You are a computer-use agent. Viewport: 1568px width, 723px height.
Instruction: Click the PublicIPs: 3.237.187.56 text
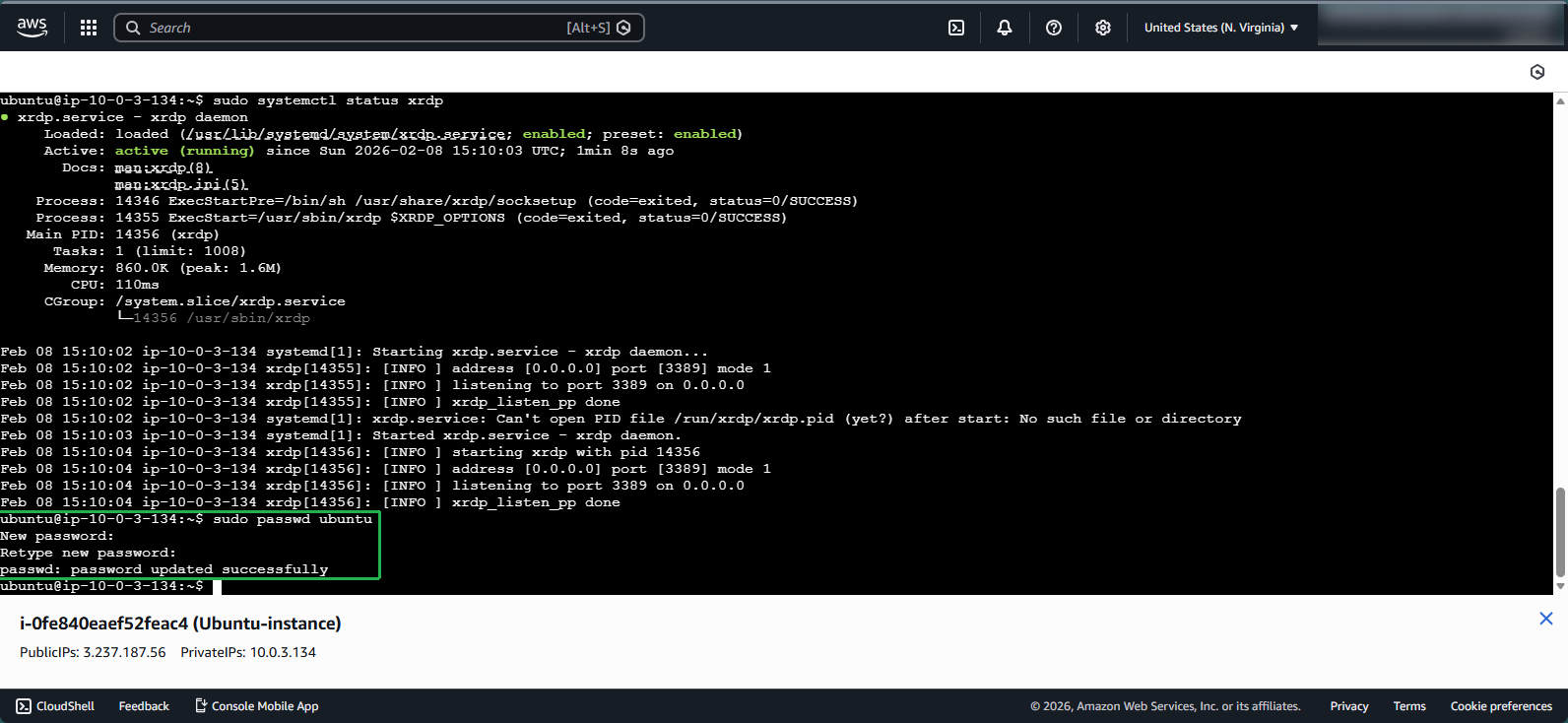coord(93,652)
